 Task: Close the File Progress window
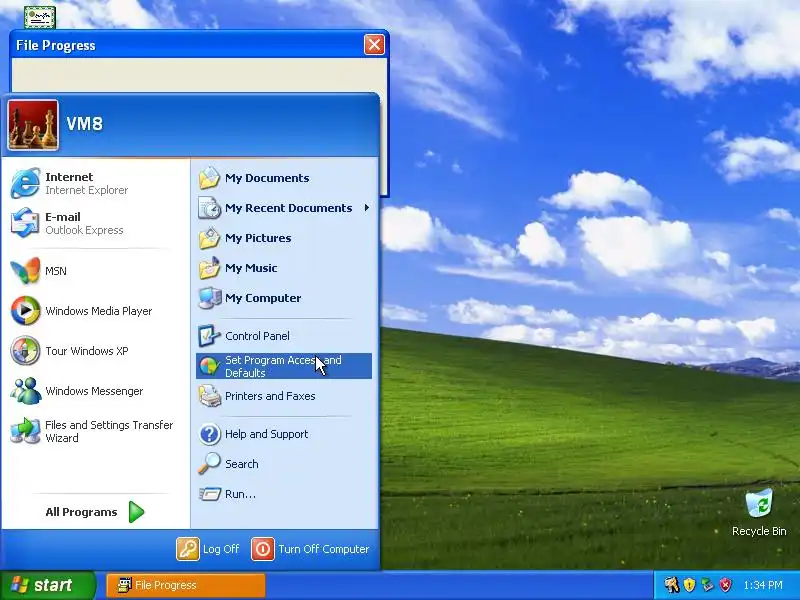coord(374,45)
